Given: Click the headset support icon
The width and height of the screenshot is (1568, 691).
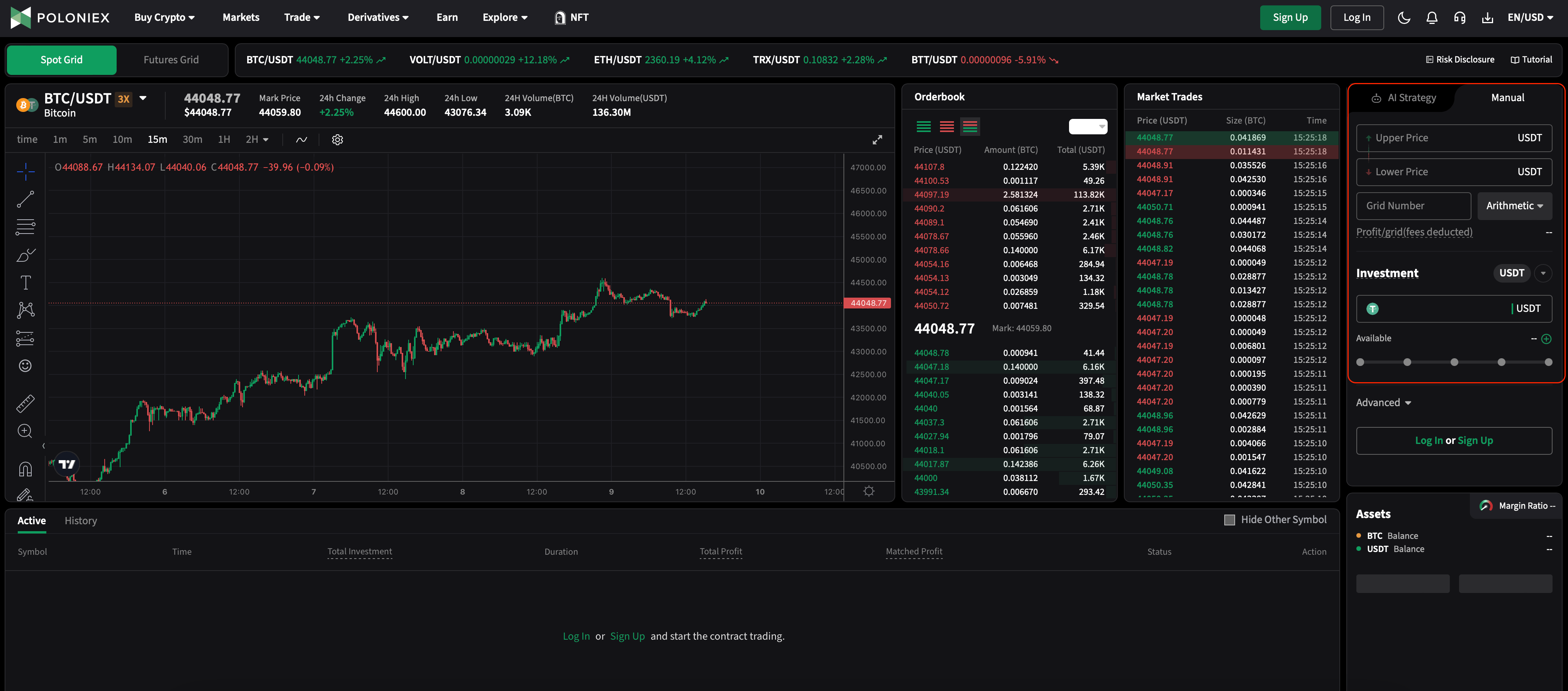Looking at the screenshot, I should point(1459,18).
